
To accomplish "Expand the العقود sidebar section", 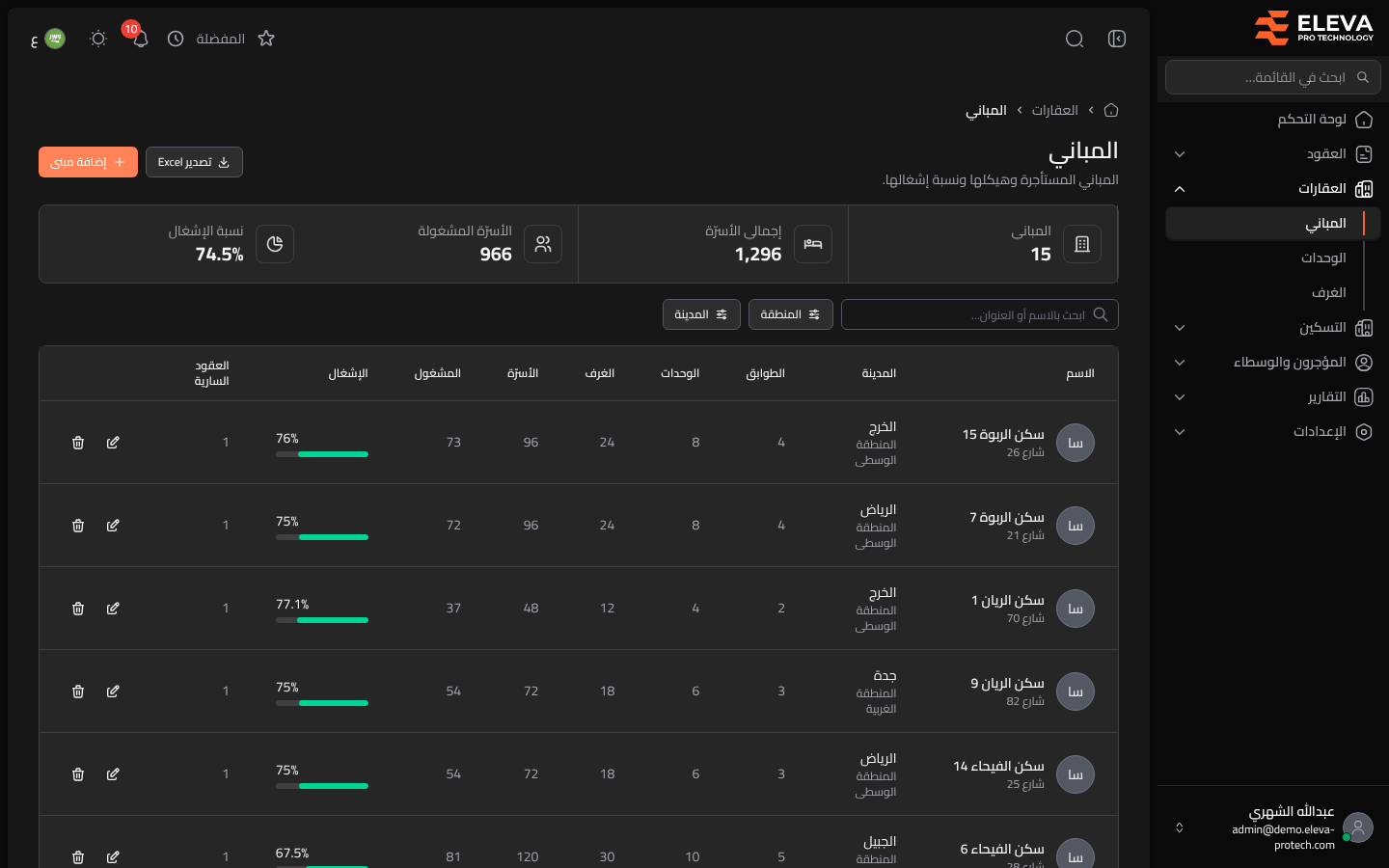I will coord(1273,154).
